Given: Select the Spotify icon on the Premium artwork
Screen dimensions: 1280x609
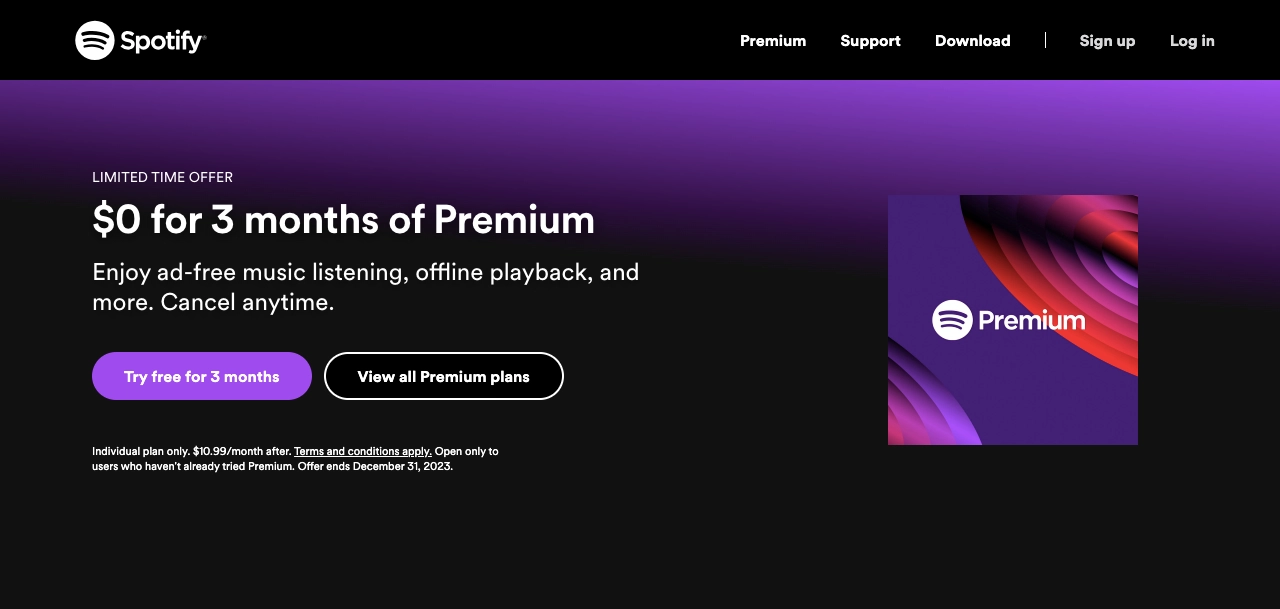Looking at the screenshot, I should [x=952, y=320].
